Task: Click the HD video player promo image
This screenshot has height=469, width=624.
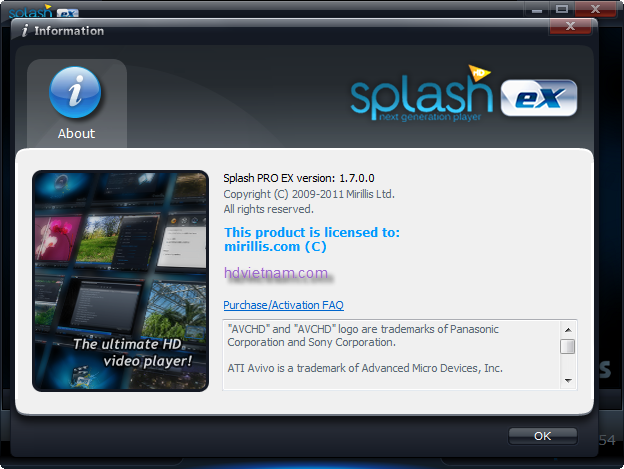Action: (121, 281)
